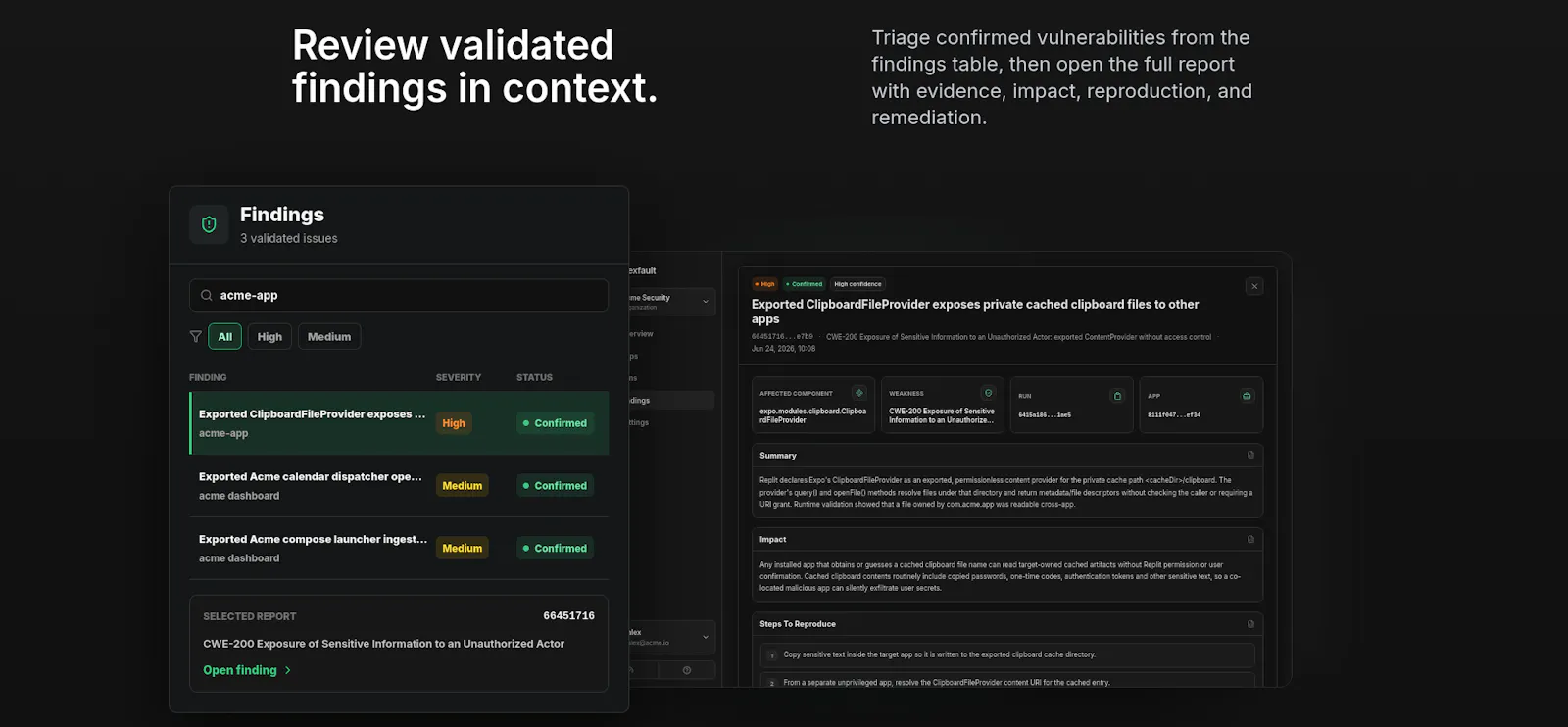Open the Findings sidebar item
Screen dimensions: 1568x727
(671, 400)
